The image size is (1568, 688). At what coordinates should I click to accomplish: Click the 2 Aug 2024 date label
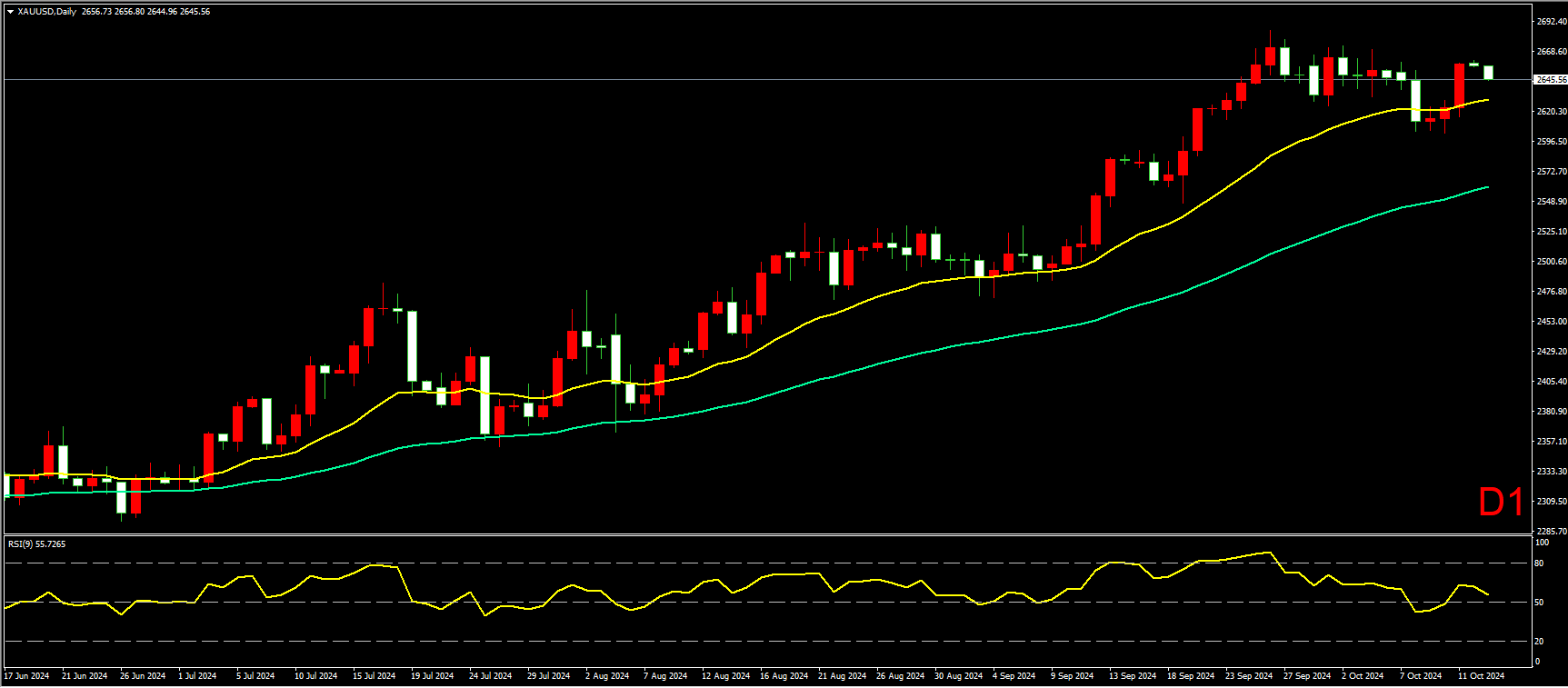607,676
